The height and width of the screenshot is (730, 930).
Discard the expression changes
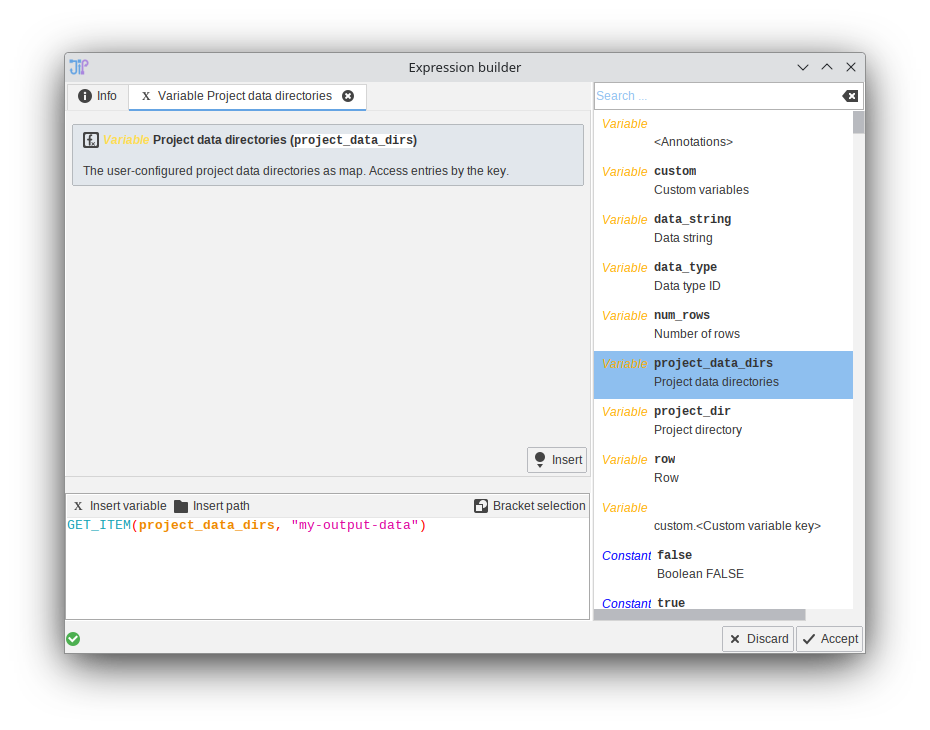(x=757, y=639)
